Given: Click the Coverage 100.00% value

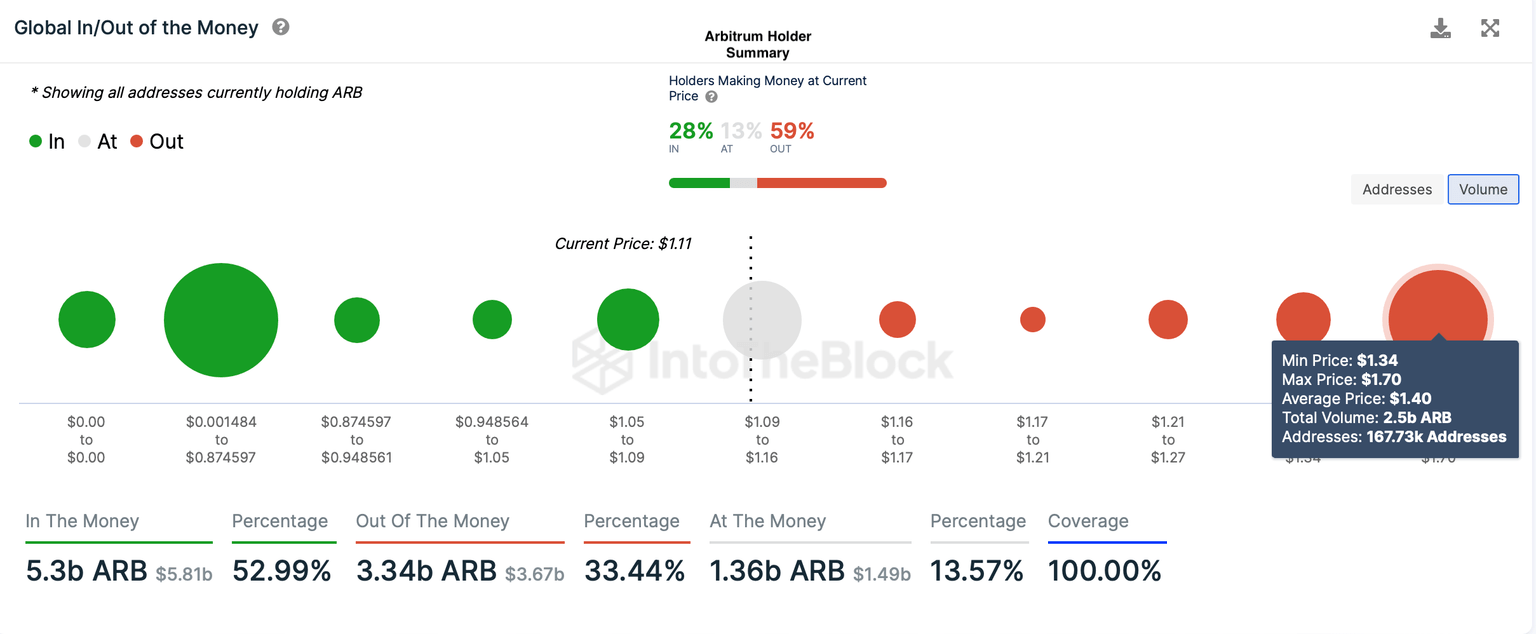Looking at the screenshot, I should (1104, 571).
